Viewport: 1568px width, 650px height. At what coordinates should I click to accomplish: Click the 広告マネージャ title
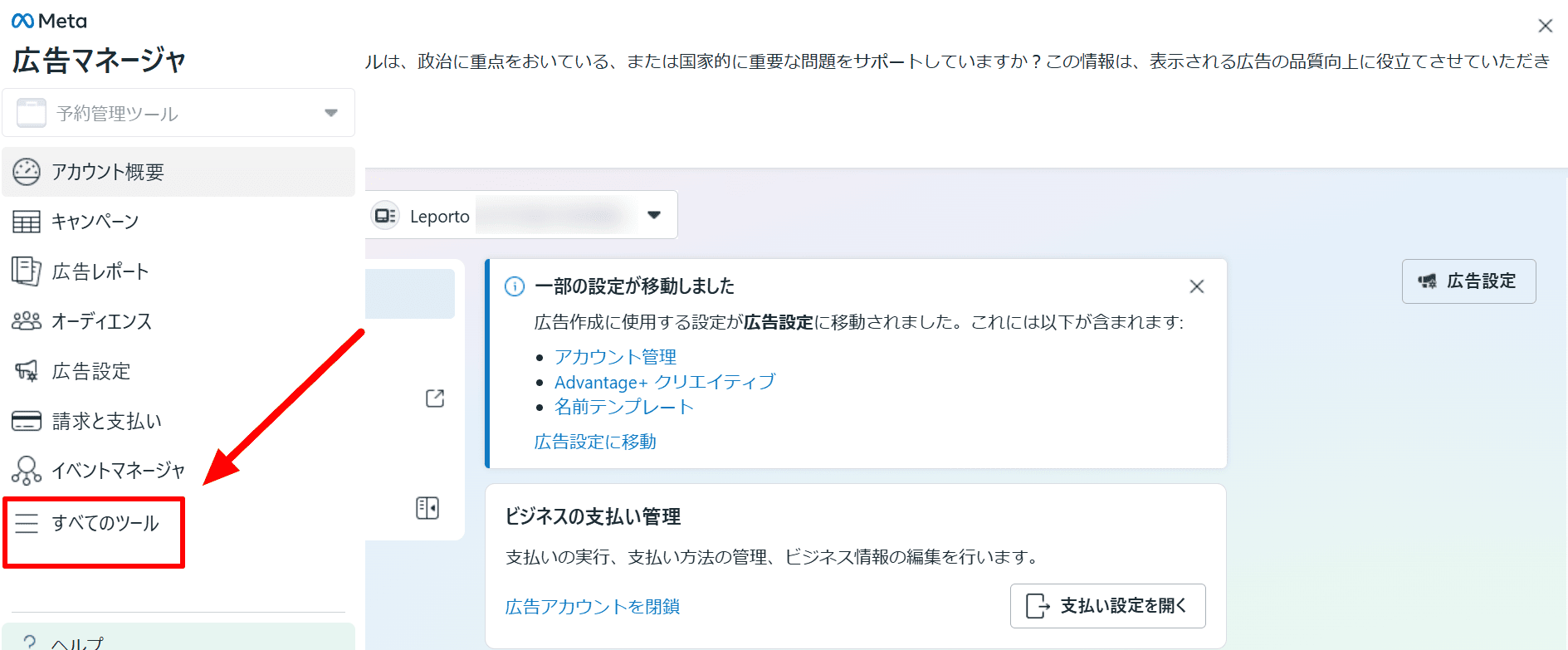99,61
